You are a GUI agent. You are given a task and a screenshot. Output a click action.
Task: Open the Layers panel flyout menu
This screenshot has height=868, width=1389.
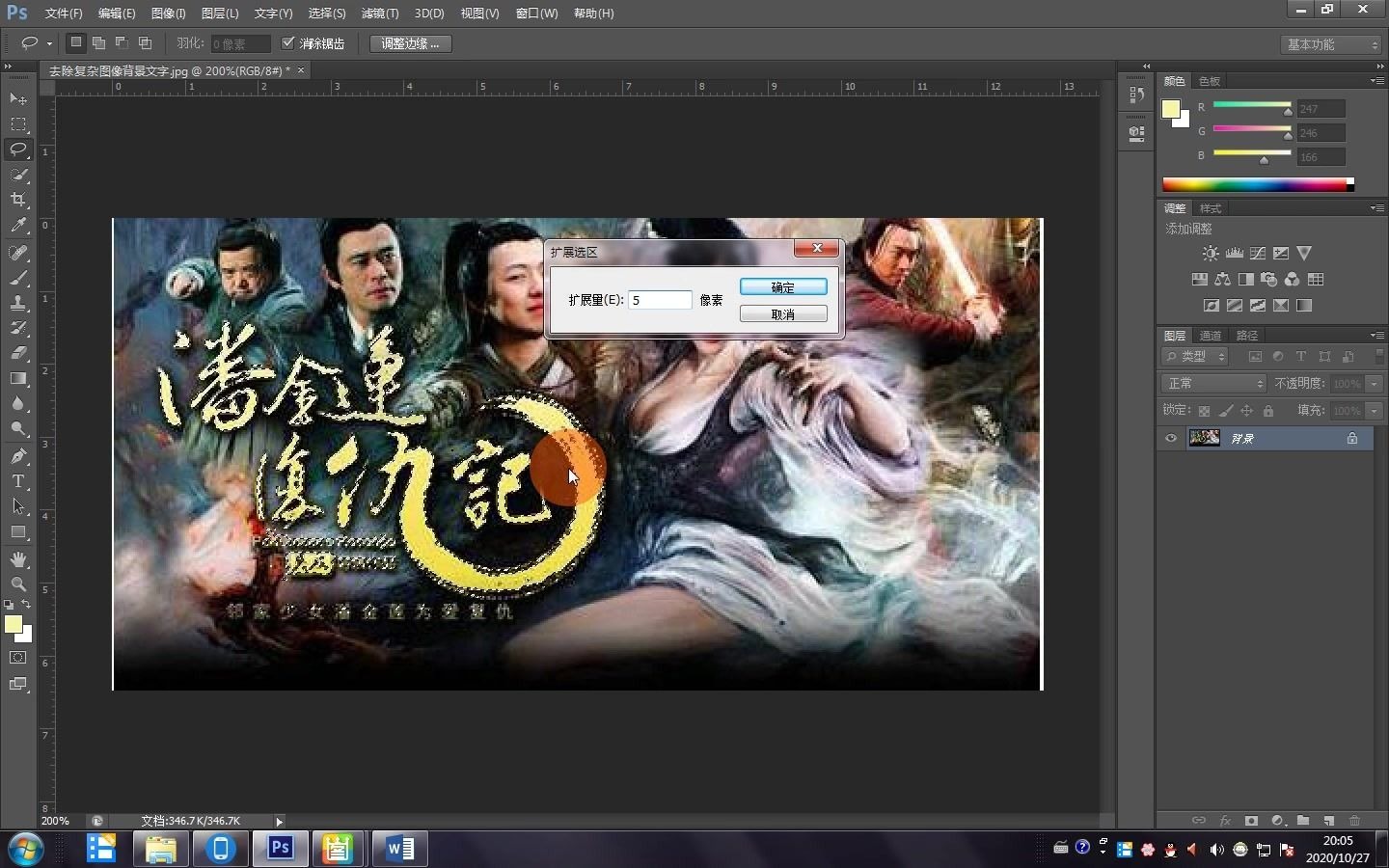click(1376, 336)
